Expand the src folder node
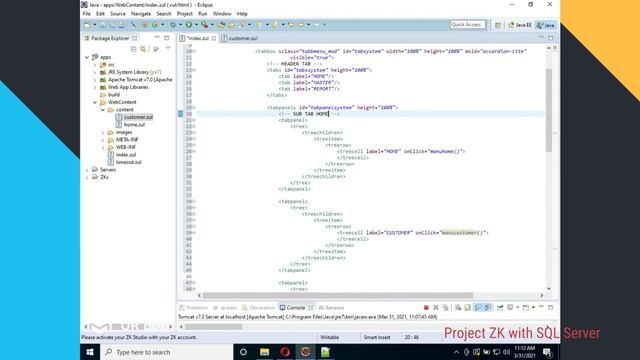The image size is (640, 360). (95, 65)
